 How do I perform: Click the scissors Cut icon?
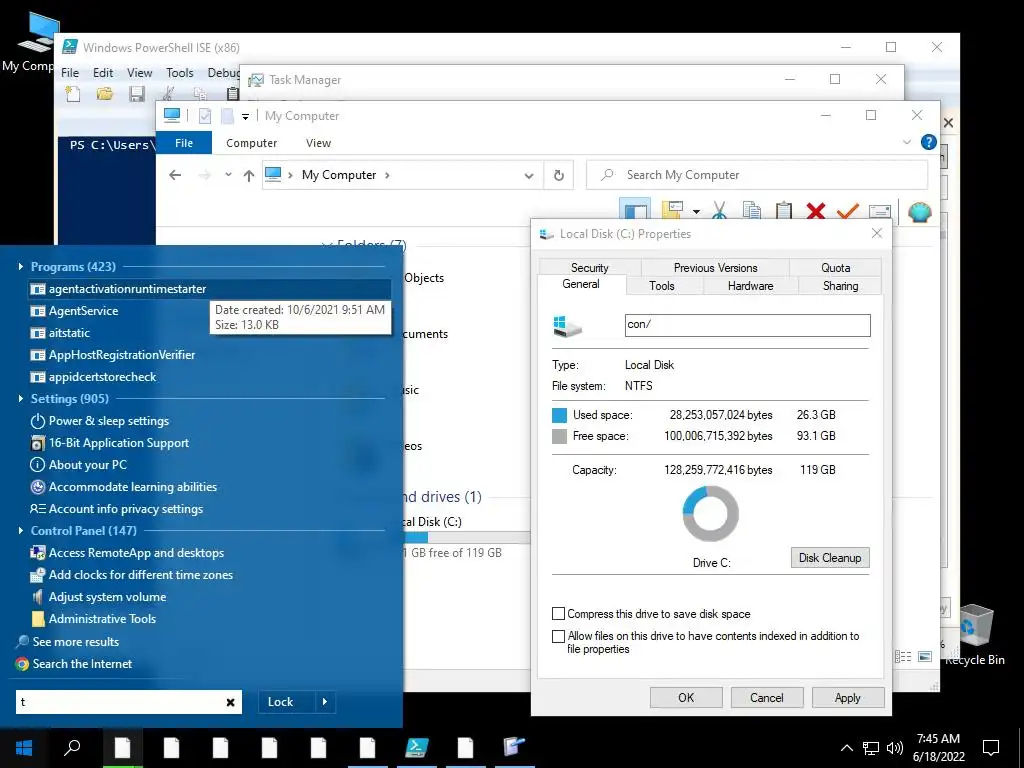pyautogui.click(x=719, y=211)
